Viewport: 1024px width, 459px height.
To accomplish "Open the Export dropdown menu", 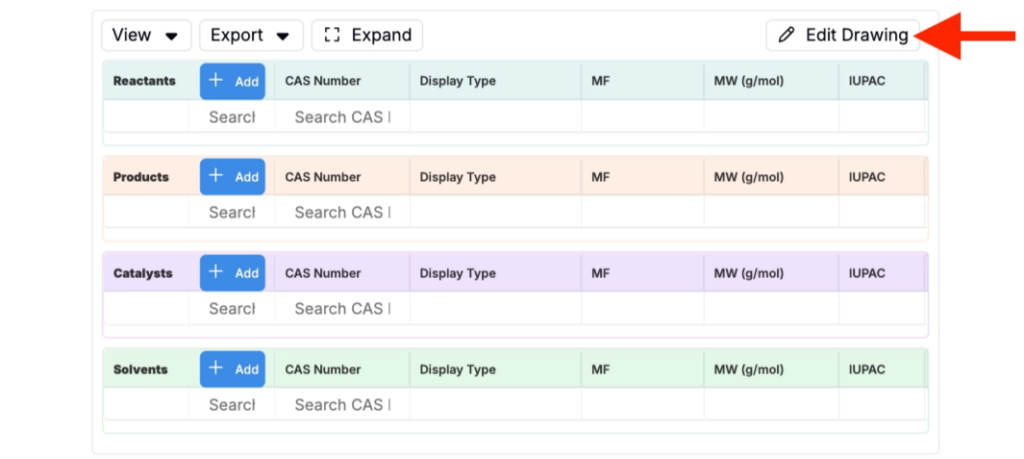I will (x=251, y=35).
